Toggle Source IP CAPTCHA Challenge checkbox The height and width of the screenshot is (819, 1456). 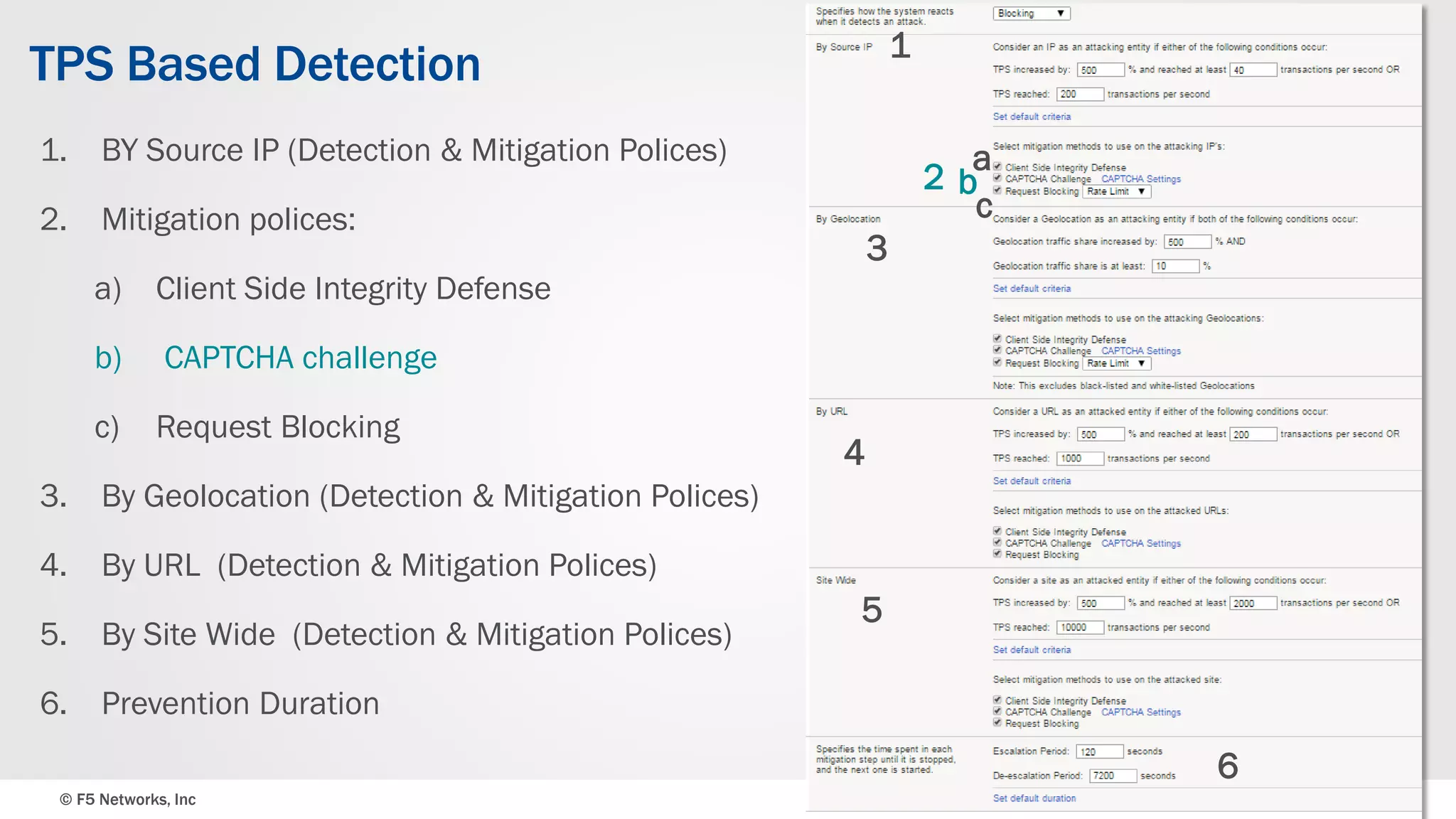(997, 178)
